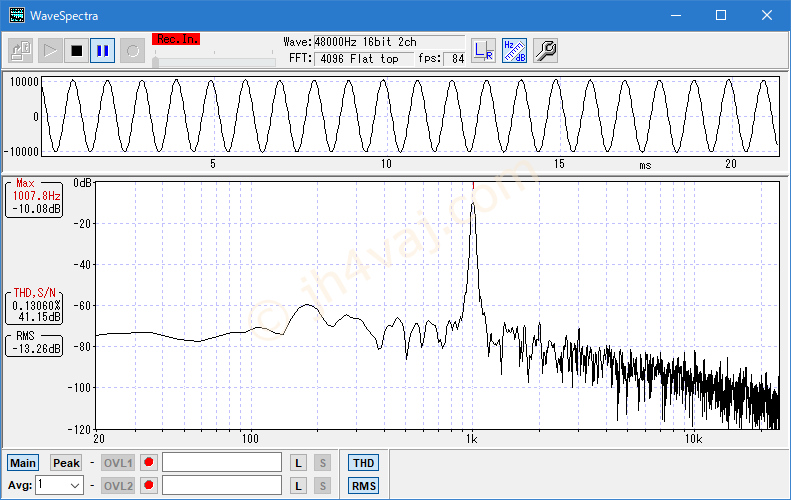This screenshot has width=791, height=500.
Task: Click the Record circle button
Action: pyautogui.click(x=132, y=50)
